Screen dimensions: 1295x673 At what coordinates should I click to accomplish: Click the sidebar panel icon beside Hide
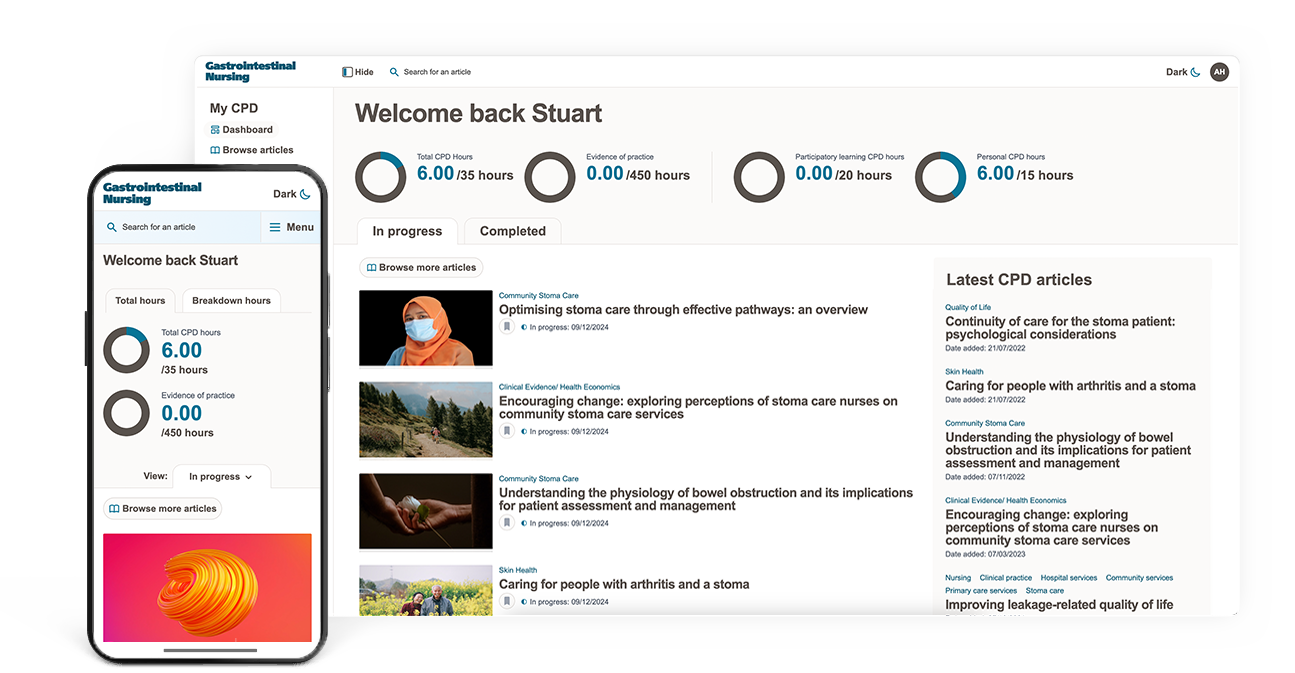click(x=347, y=72)
